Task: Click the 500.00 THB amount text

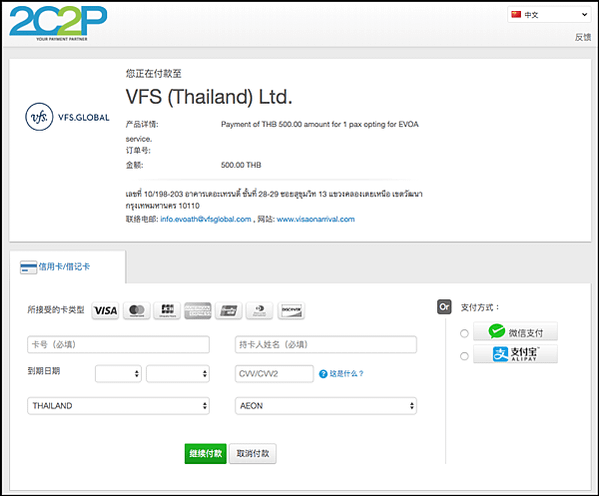Action: (241, 165)
